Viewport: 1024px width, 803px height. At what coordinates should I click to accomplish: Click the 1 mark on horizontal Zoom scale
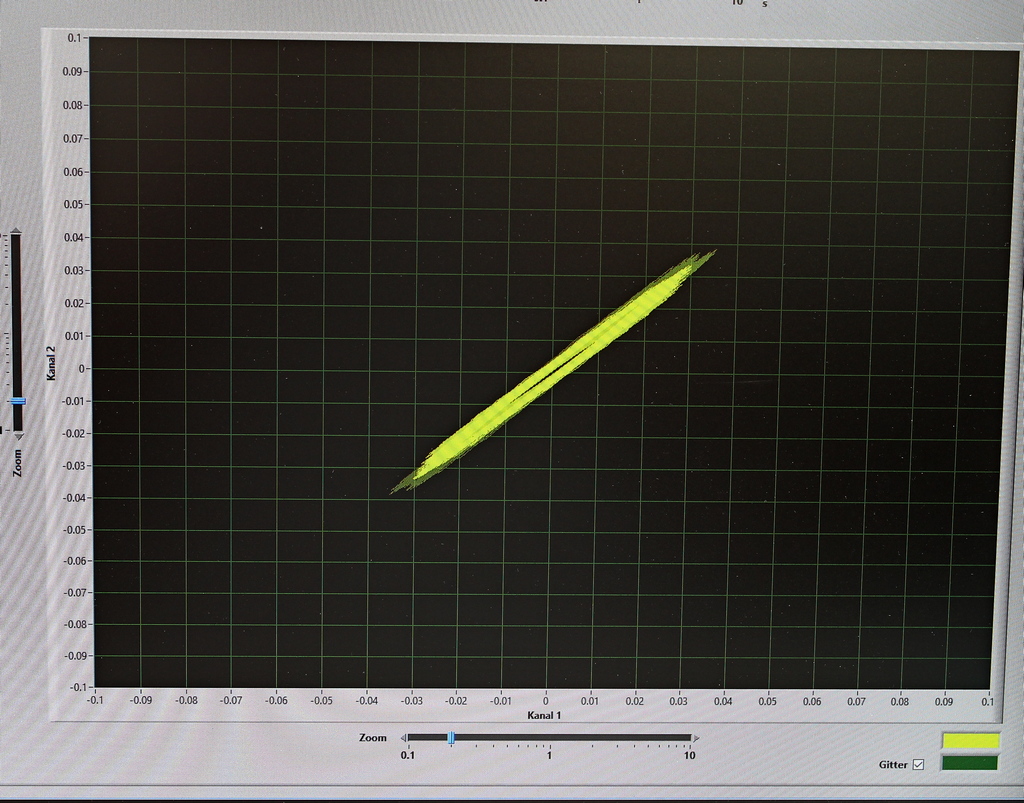(549, 755)
